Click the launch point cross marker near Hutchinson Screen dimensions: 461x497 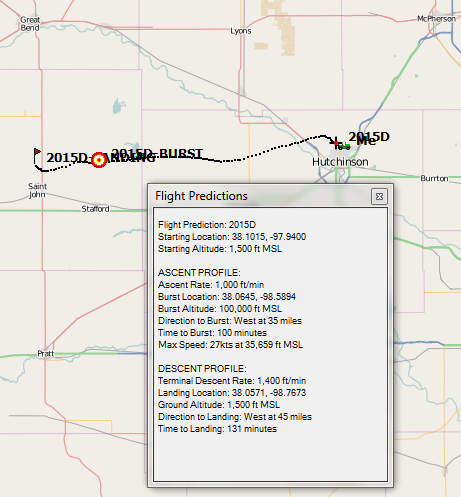[336, 142]
